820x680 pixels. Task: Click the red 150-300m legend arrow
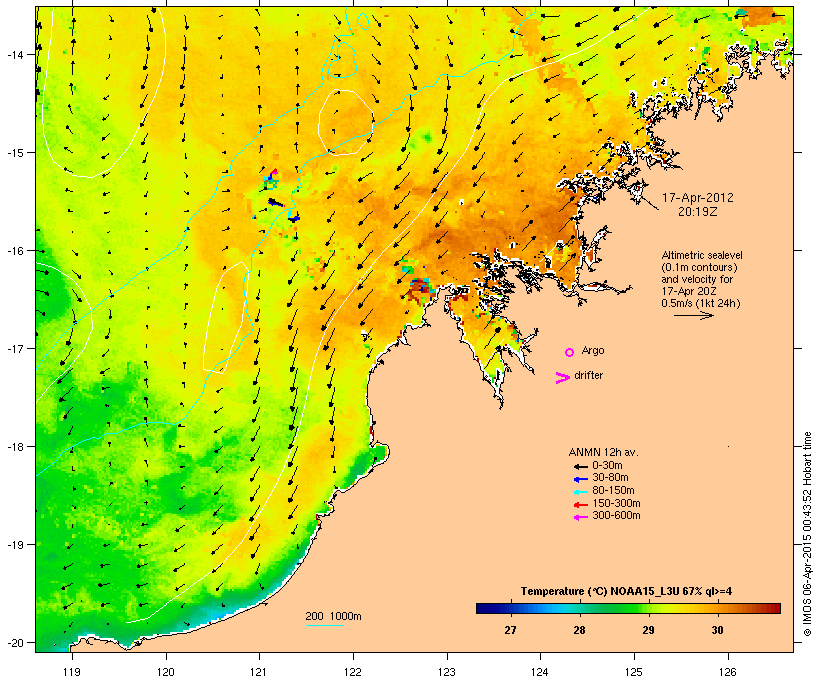(x=580, y=504)
